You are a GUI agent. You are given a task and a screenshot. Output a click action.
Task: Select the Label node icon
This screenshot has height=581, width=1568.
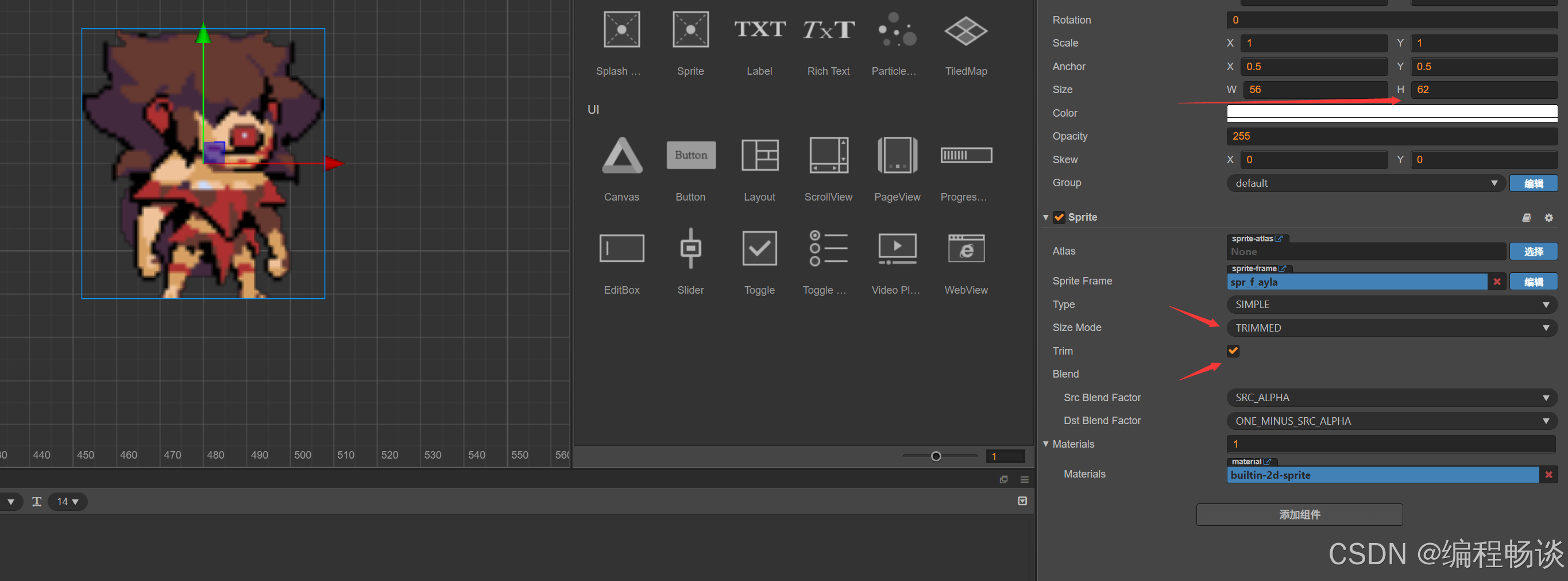759,29
